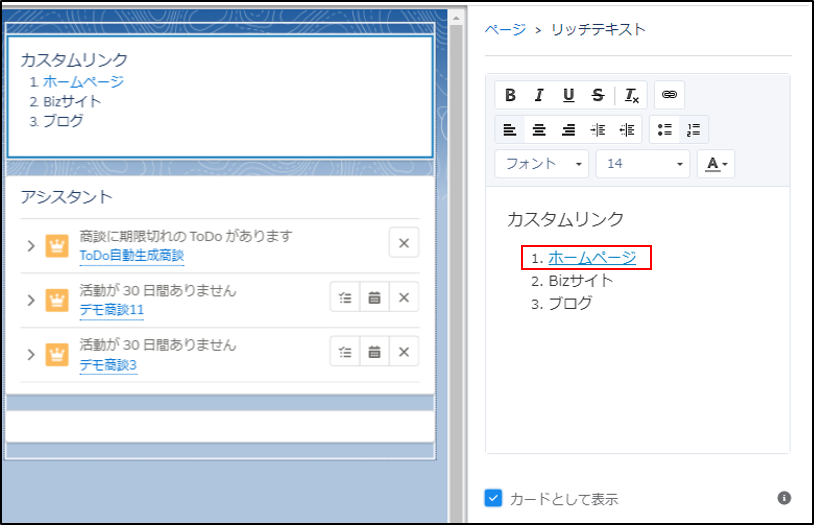Select カスタムリンク heading in preview card

74,60
